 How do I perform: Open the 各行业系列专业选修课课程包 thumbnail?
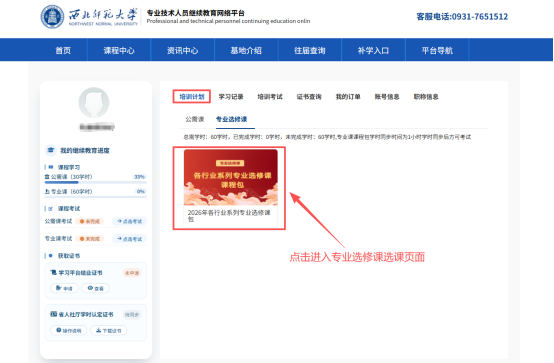pyautogui.click(x=231, y=177)
